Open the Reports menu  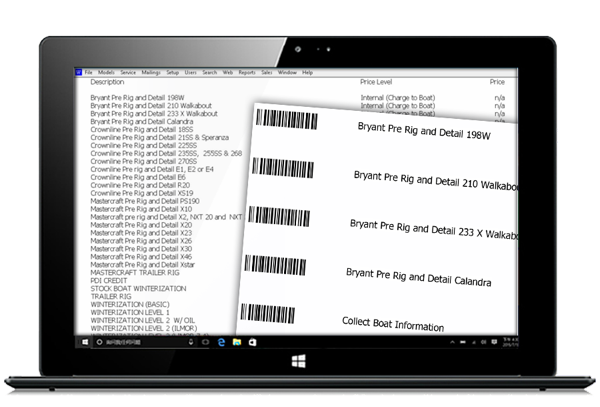(x=247, y=72)
